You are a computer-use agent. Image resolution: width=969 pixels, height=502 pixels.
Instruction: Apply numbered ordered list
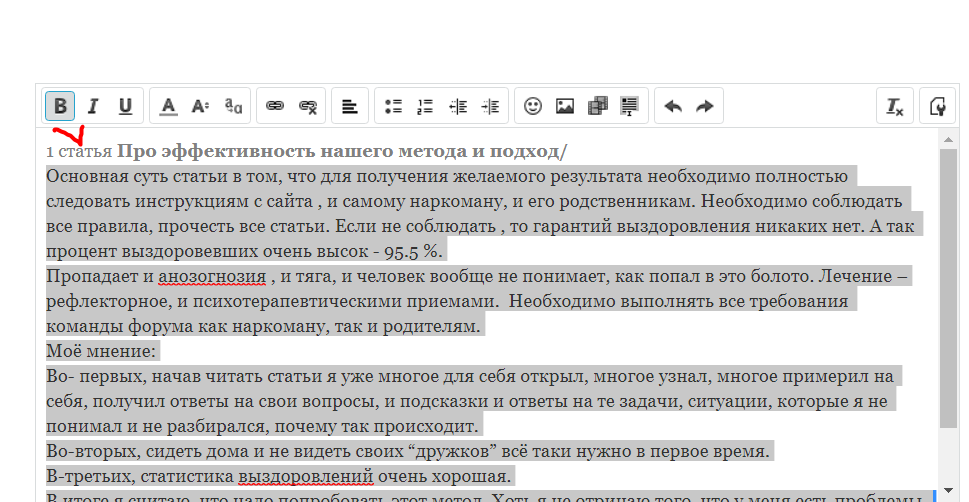pos(425,106)
